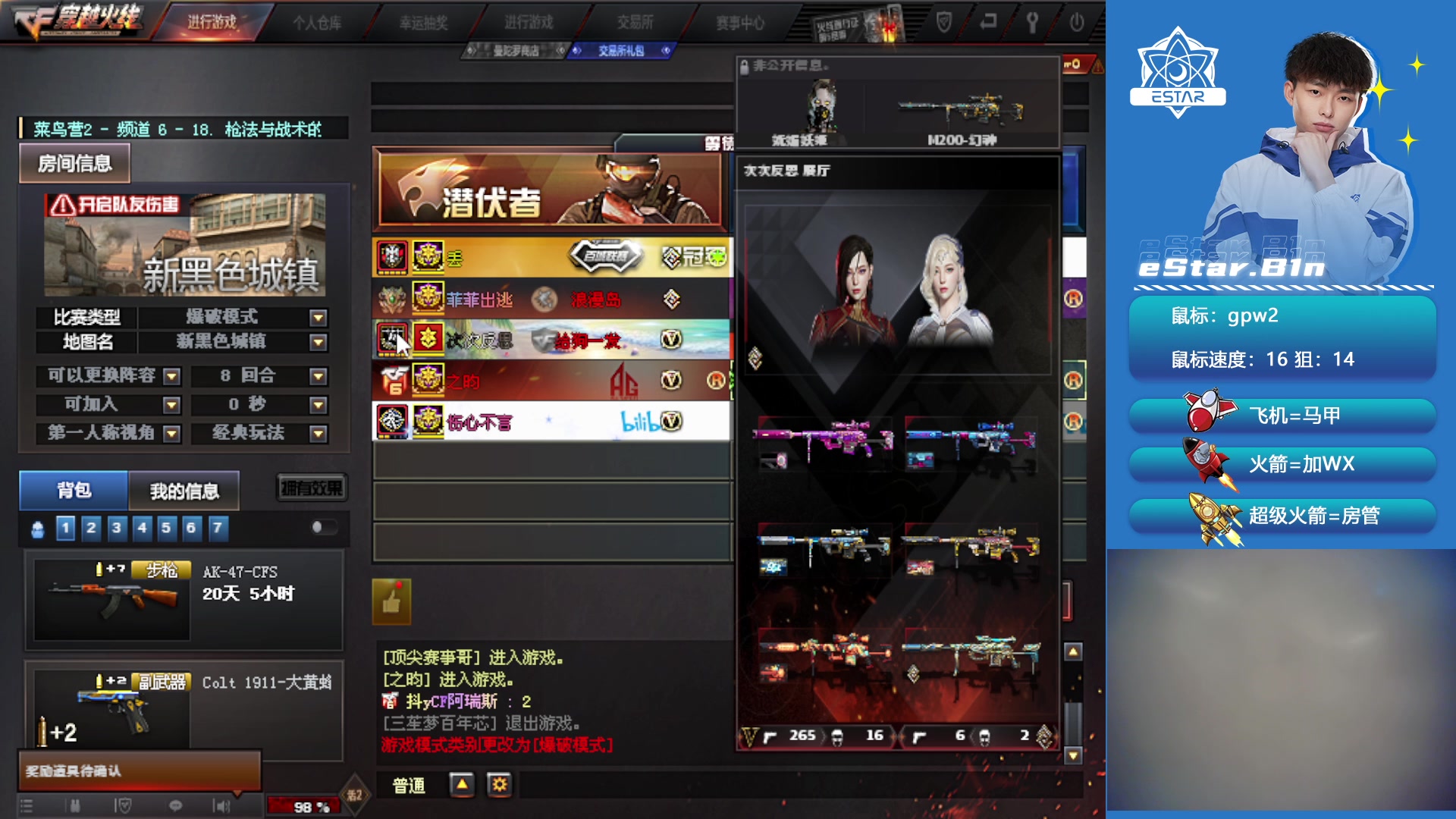Viewport: 1456px width, 819px height.
Task: Select the AK-47-CFS rifle item
Action: coord(184,600)
